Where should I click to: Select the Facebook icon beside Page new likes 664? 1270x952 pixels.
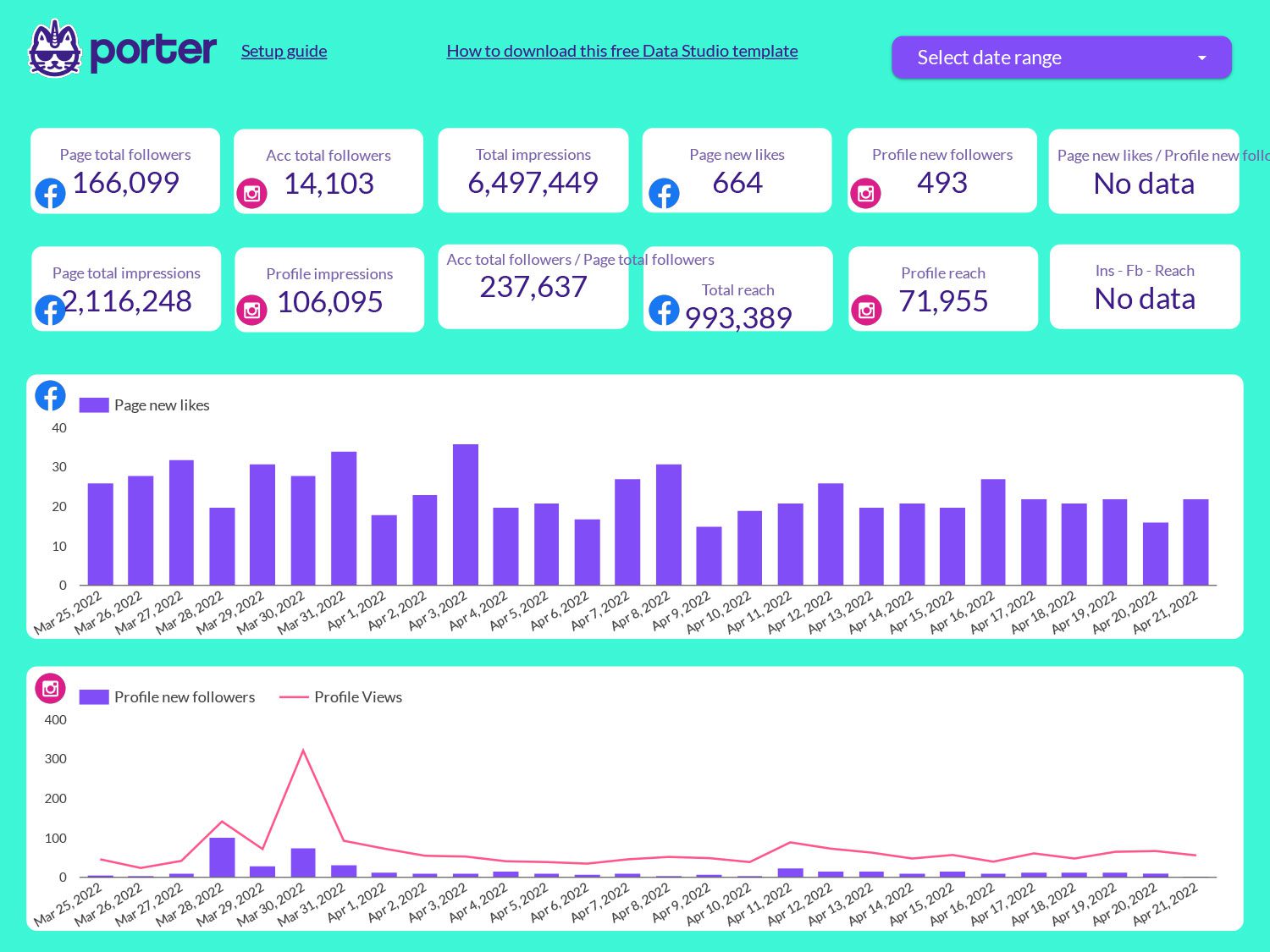point(665,193)
